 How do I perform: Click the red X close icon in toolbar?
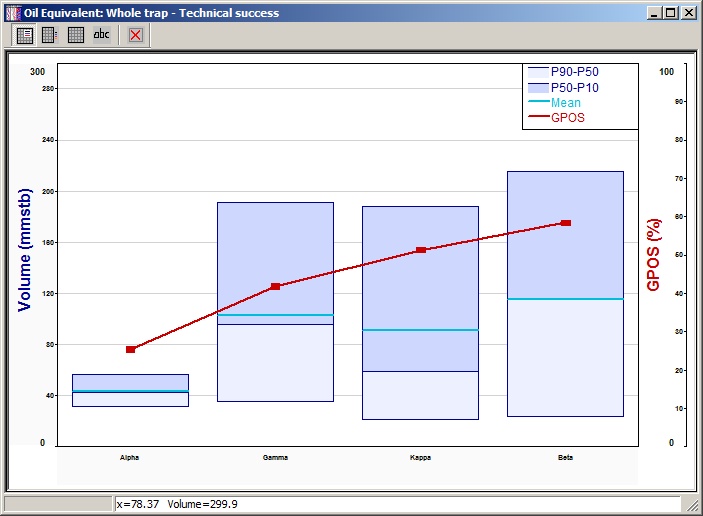click(135, 35)
